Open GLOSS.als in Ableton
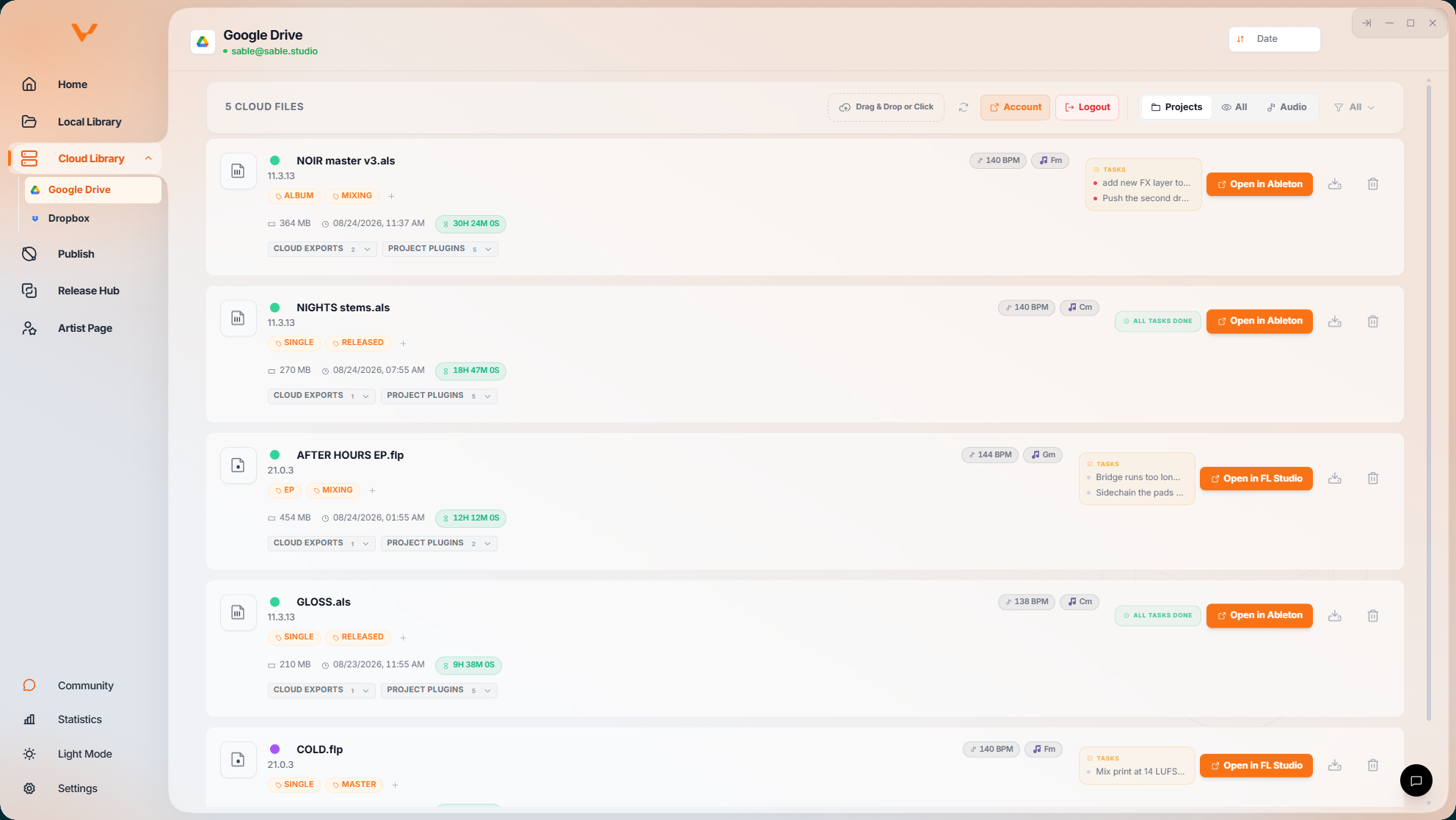 (1259, 615)
